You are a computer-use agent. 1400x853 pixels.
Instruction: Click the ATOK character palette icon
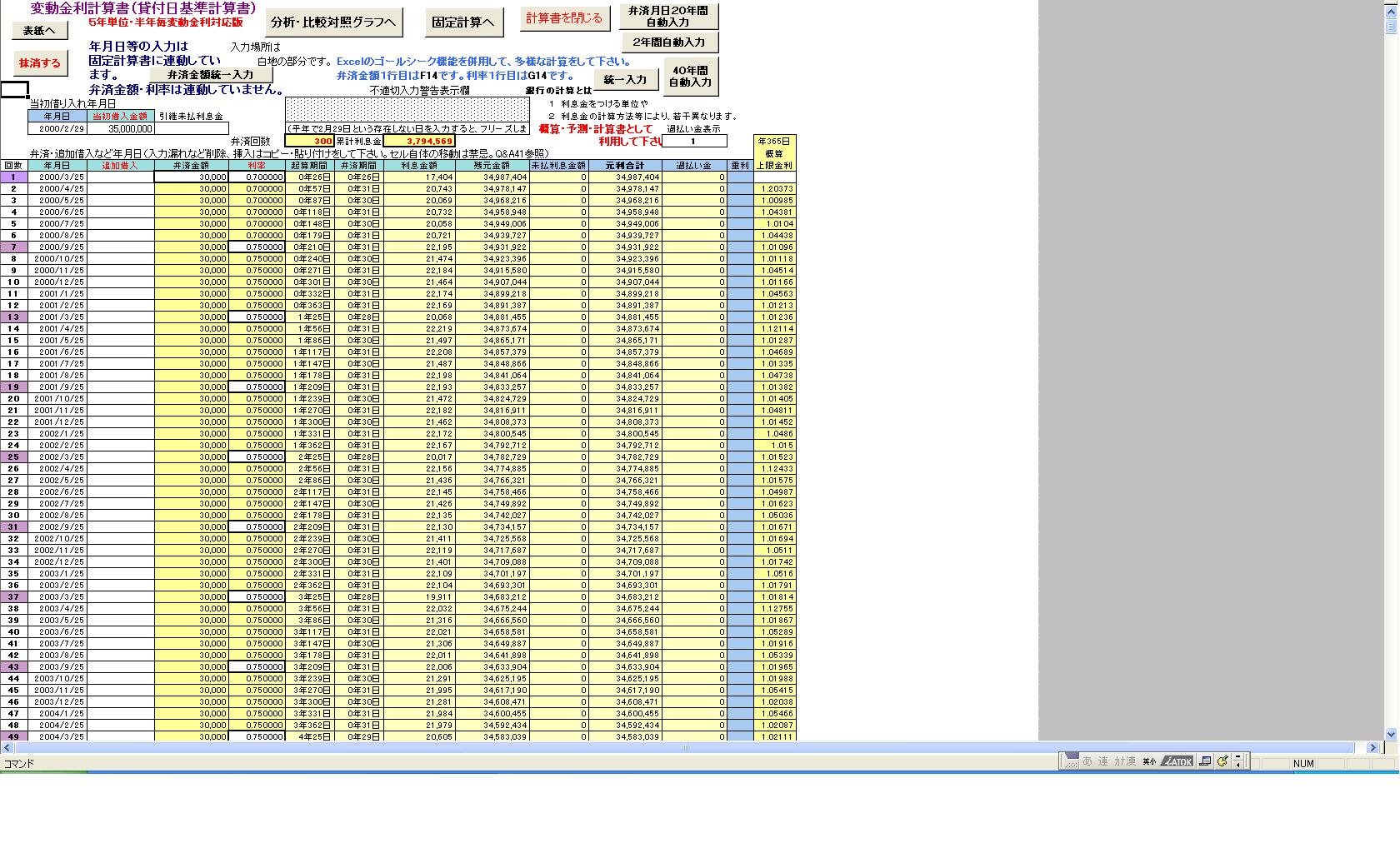[1205, 761]
